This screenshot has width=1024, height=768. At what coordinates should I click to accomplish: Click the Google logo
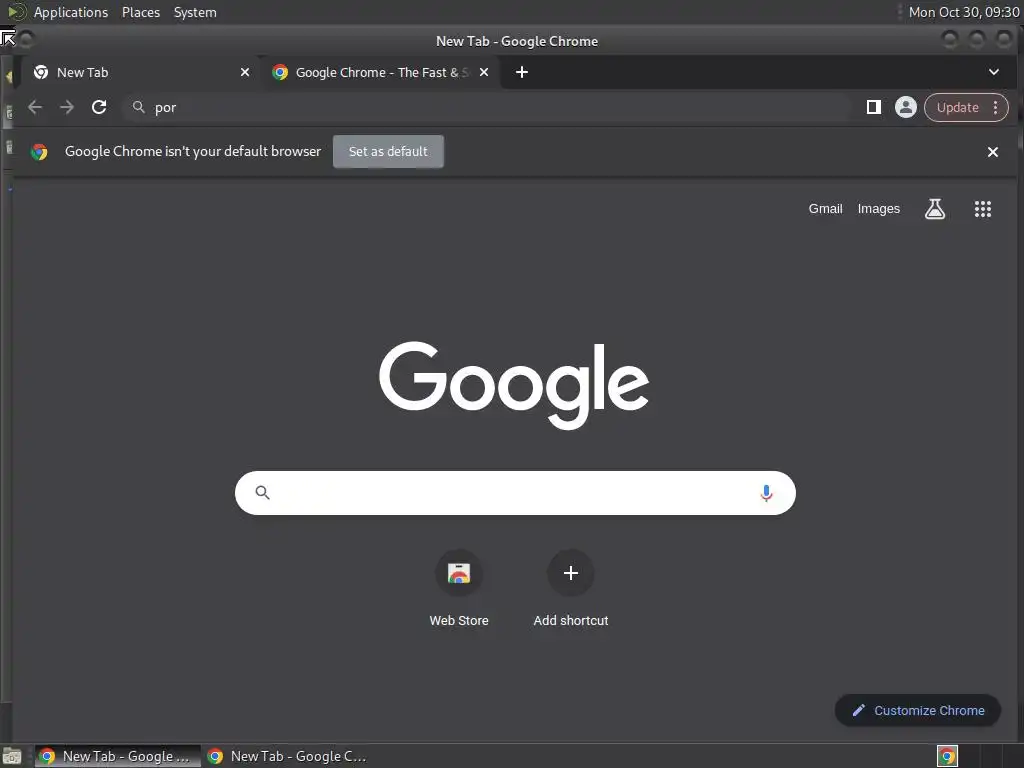(514, 384)
